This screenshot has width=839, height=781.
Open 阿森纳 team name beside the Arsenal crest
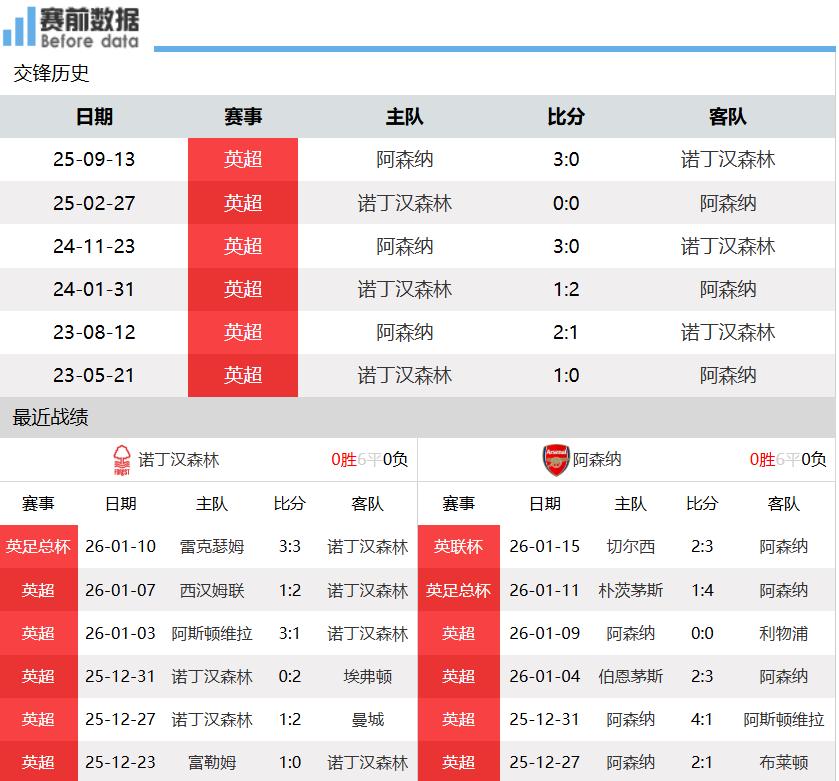pyautogui.click(x=597, y=460)
